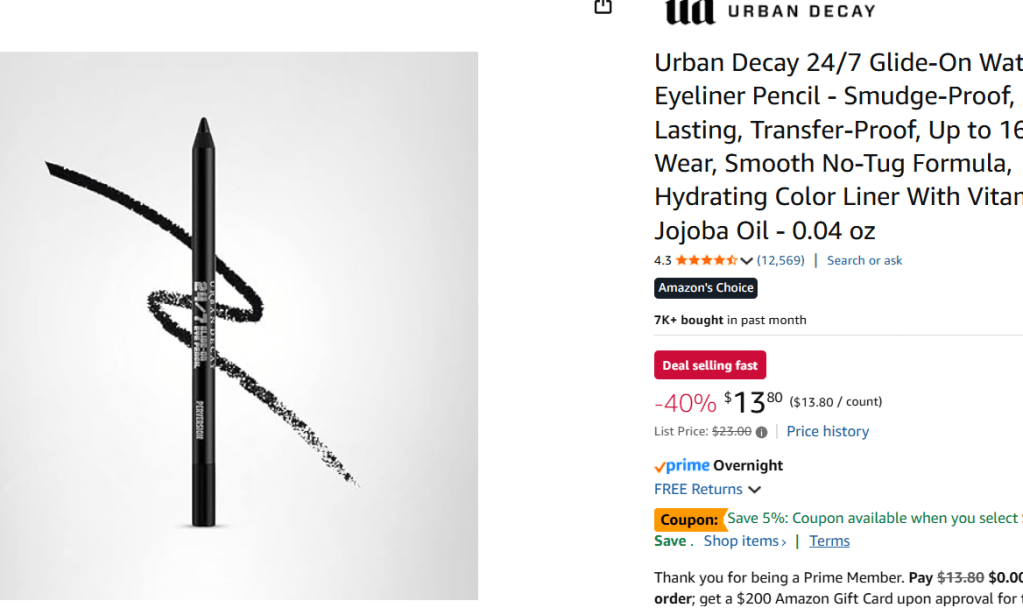The image size is (1023, 608).
Task: Click the Deal selling fast badge
Action: pos(710,365)
